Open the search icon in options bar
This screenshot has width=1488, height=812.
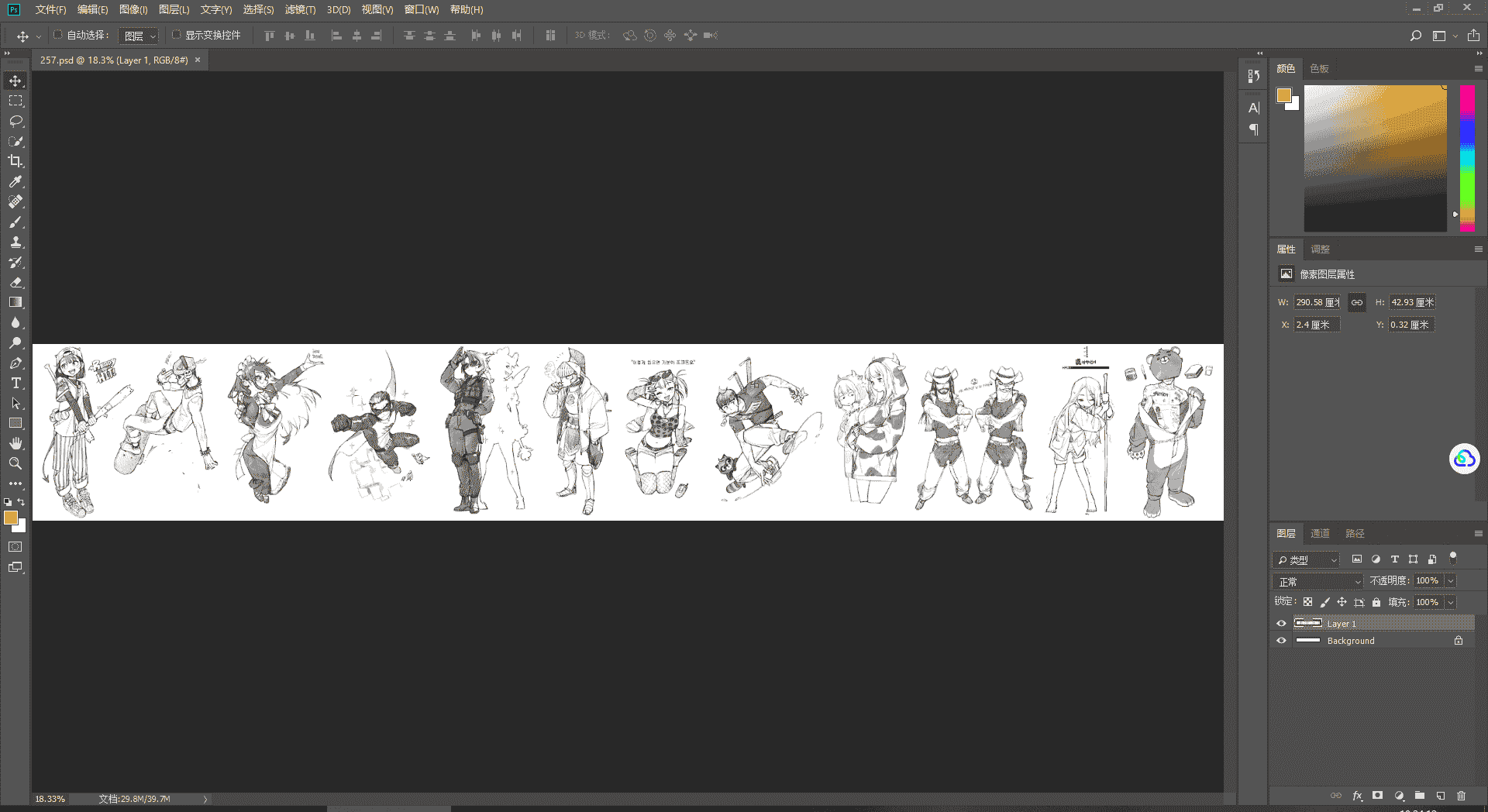pos(1416,36)
